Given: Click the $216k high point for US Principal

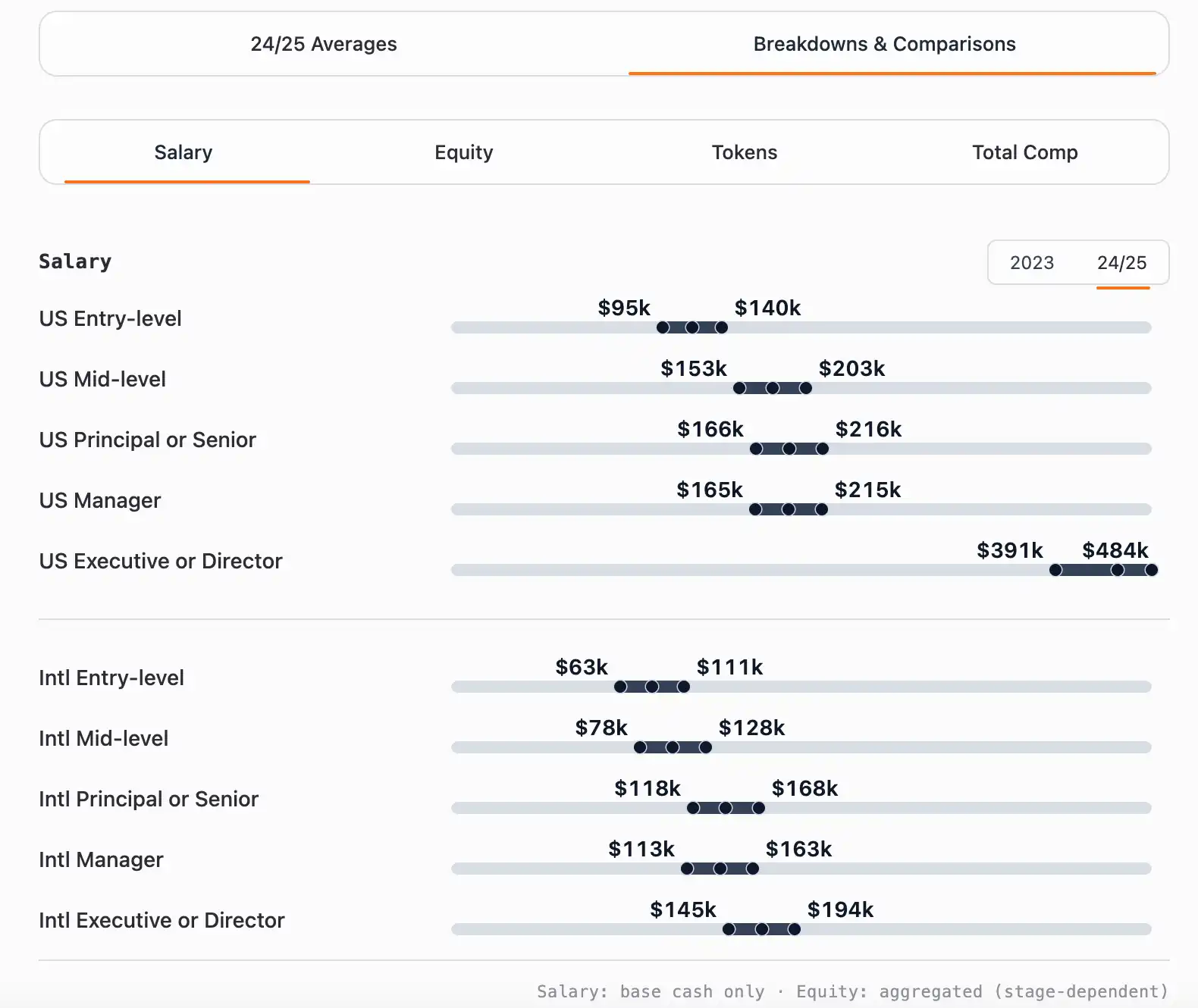Looking at the screenshot, I should click(x=823, y=449).
